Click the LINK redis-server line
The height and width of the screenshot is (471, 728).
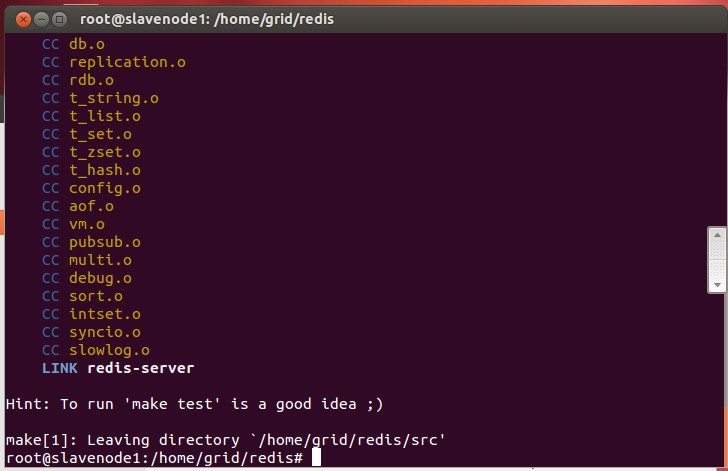[x=118, y=368]
